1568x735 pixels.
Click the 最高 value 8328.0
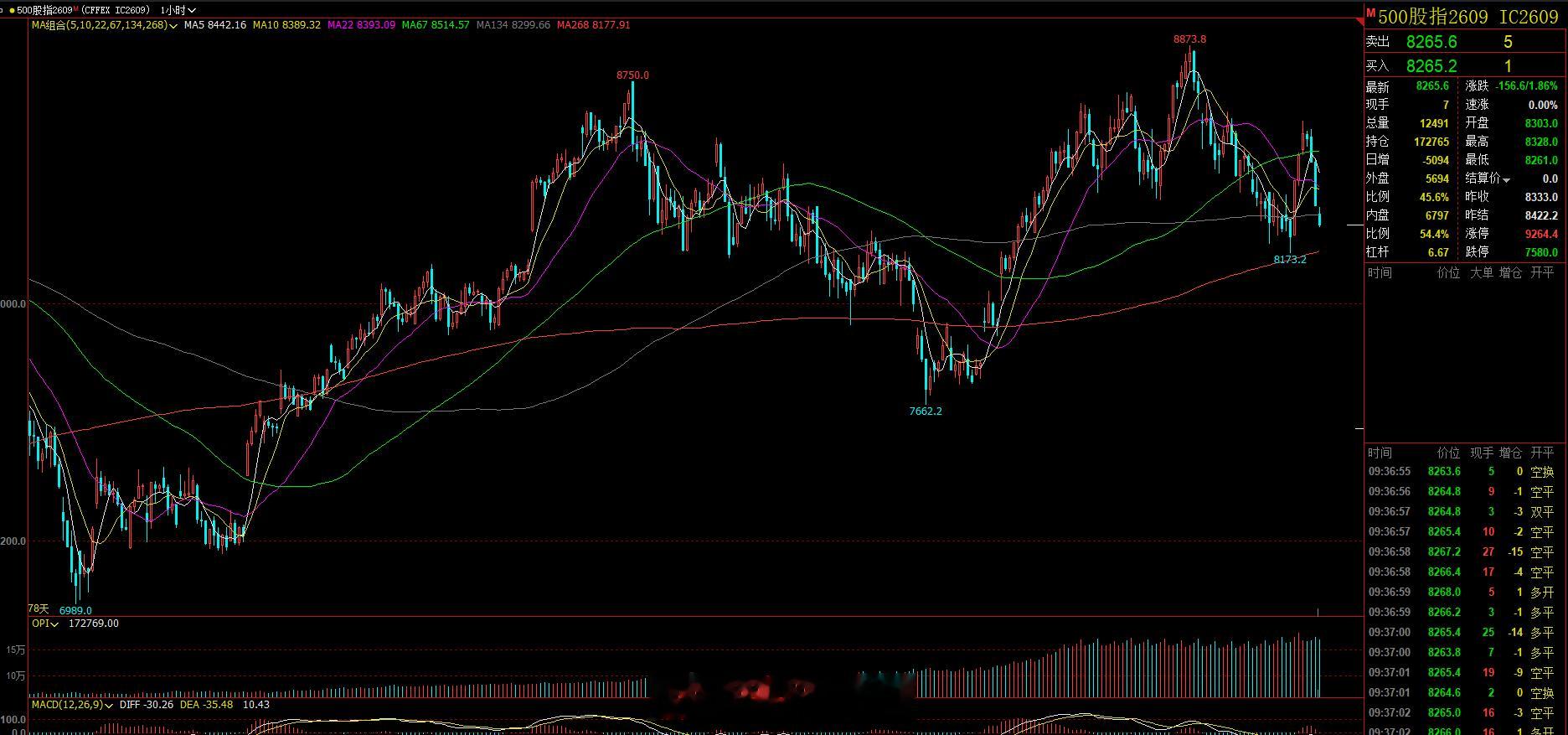[x=1542, y=142]
